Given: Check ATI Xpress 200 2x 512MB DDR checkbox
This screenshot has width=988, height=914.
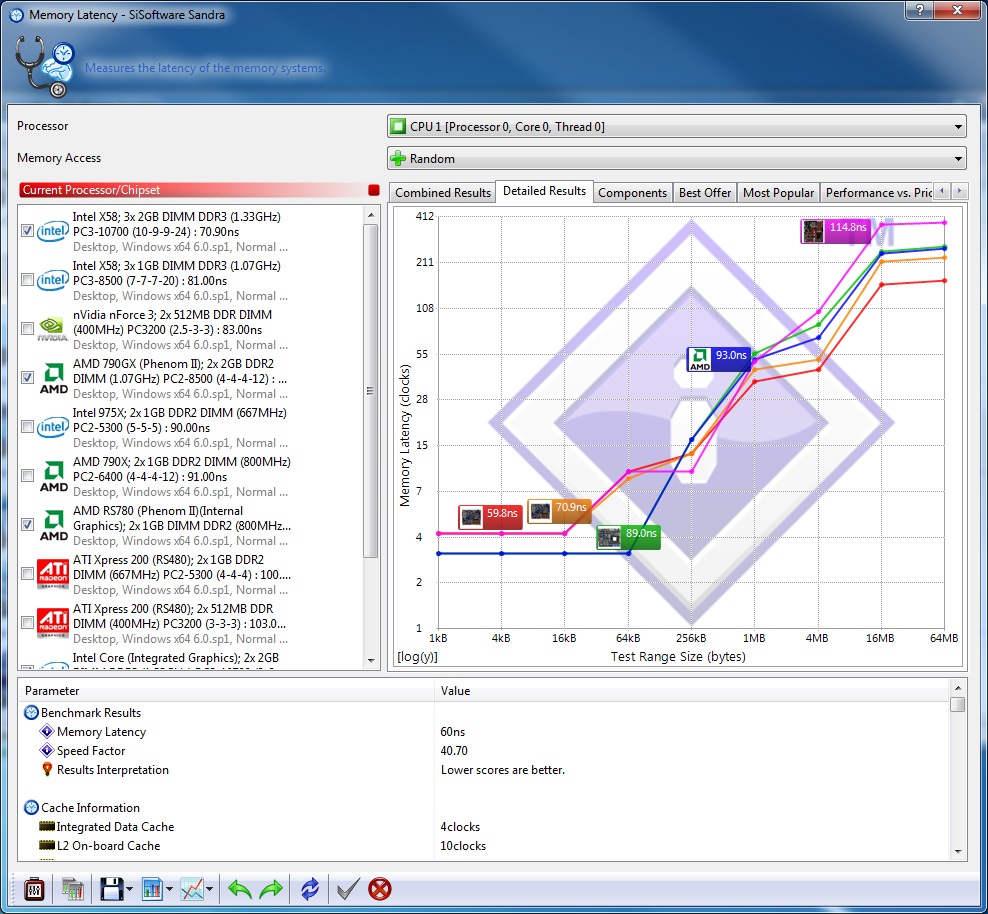Looking at the screenshot, I should pos(27,623).
